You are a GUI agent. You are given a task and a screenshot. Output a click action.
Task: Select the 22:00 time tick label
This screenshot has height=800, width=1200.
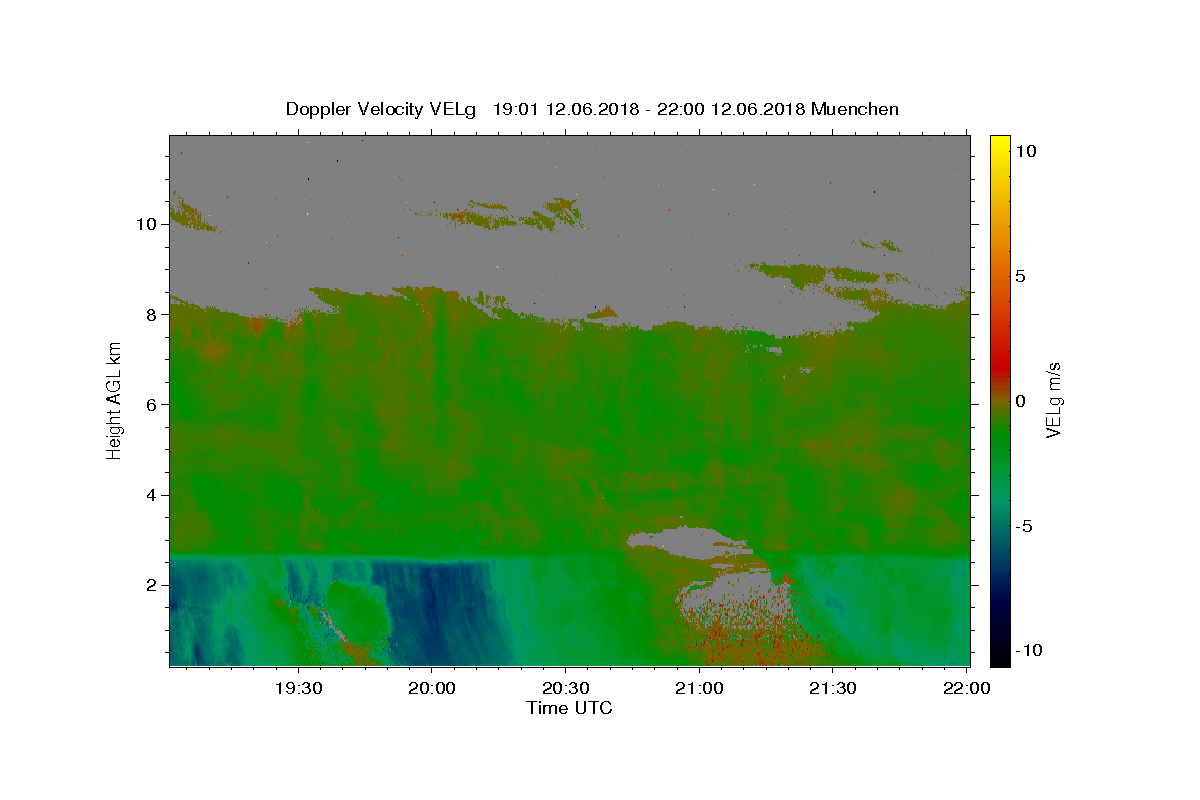point(966,689)
